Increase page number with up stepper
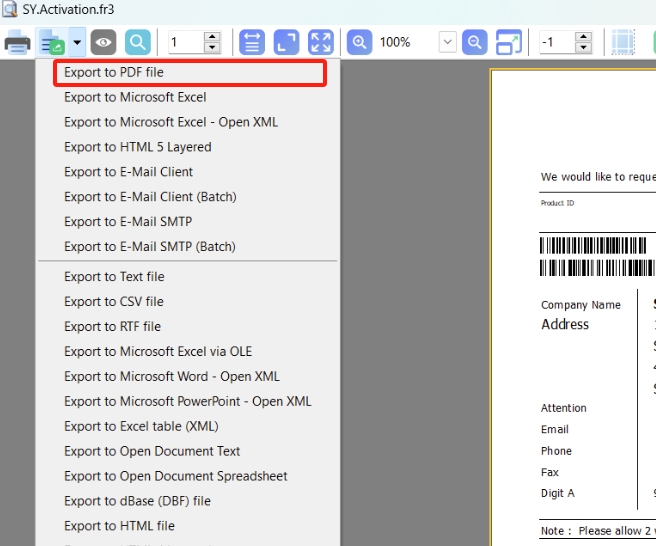 pyautogui.click(x=211, y=37)
